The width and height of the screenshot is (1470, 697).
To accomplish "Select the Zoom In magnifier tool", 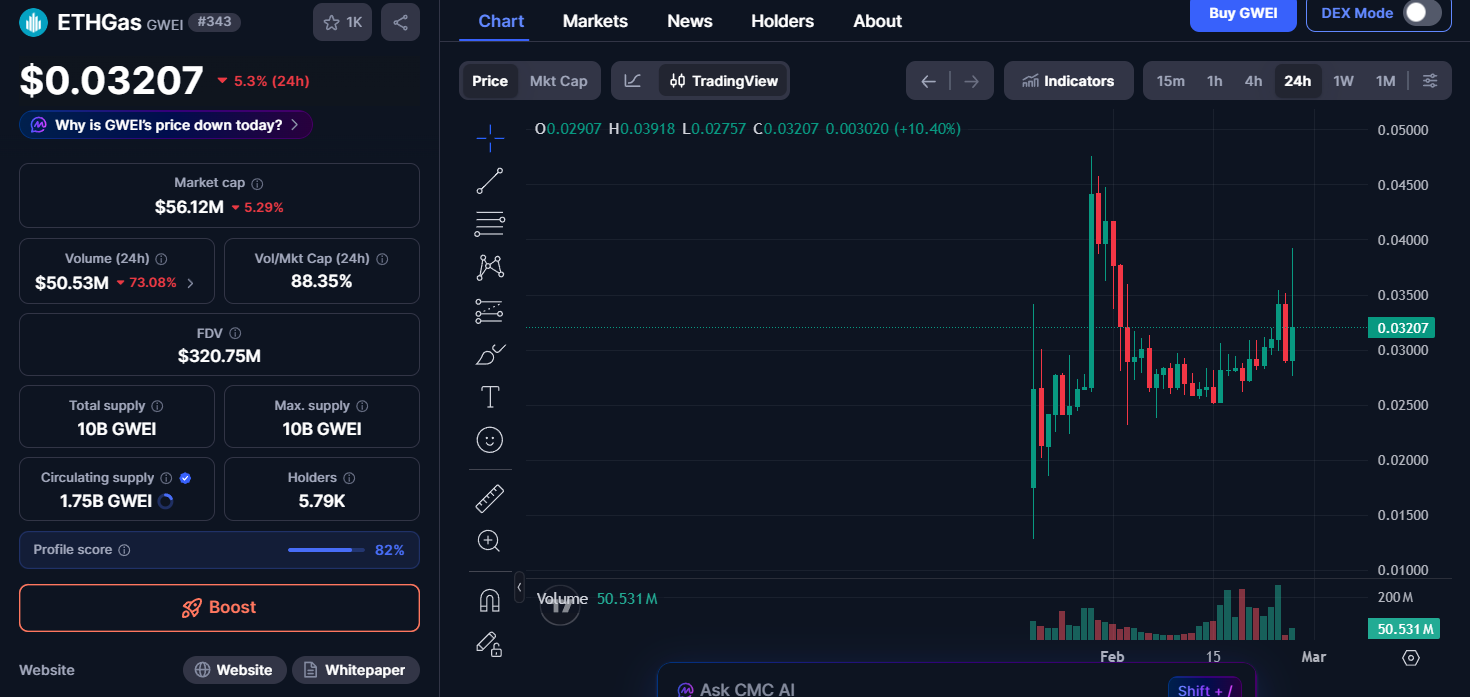I will [490, 540].
